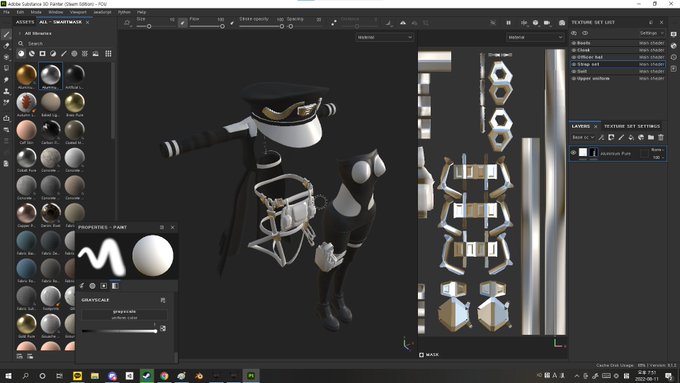Open the Settings dropdown in Texture Set List
Viewport: 680px width, 383px height.
(x=651, y=33)
